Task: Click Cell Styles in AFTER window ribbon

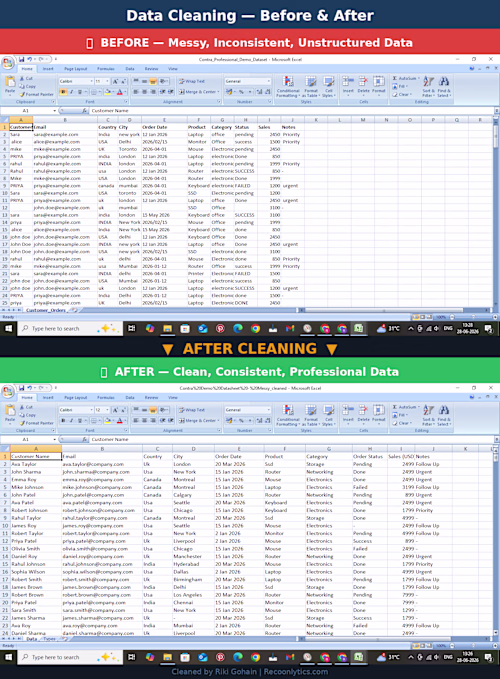Action: [329, 415]
